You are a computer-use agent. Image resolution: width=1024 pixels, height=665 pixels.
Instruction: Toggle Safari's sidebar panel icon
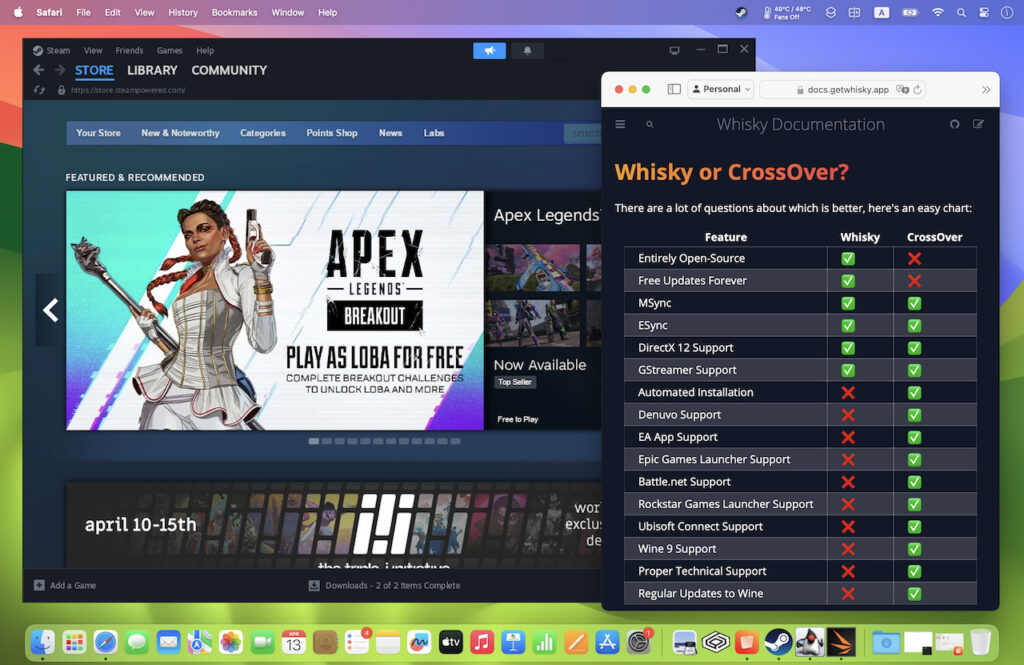[x=674, y=88]
